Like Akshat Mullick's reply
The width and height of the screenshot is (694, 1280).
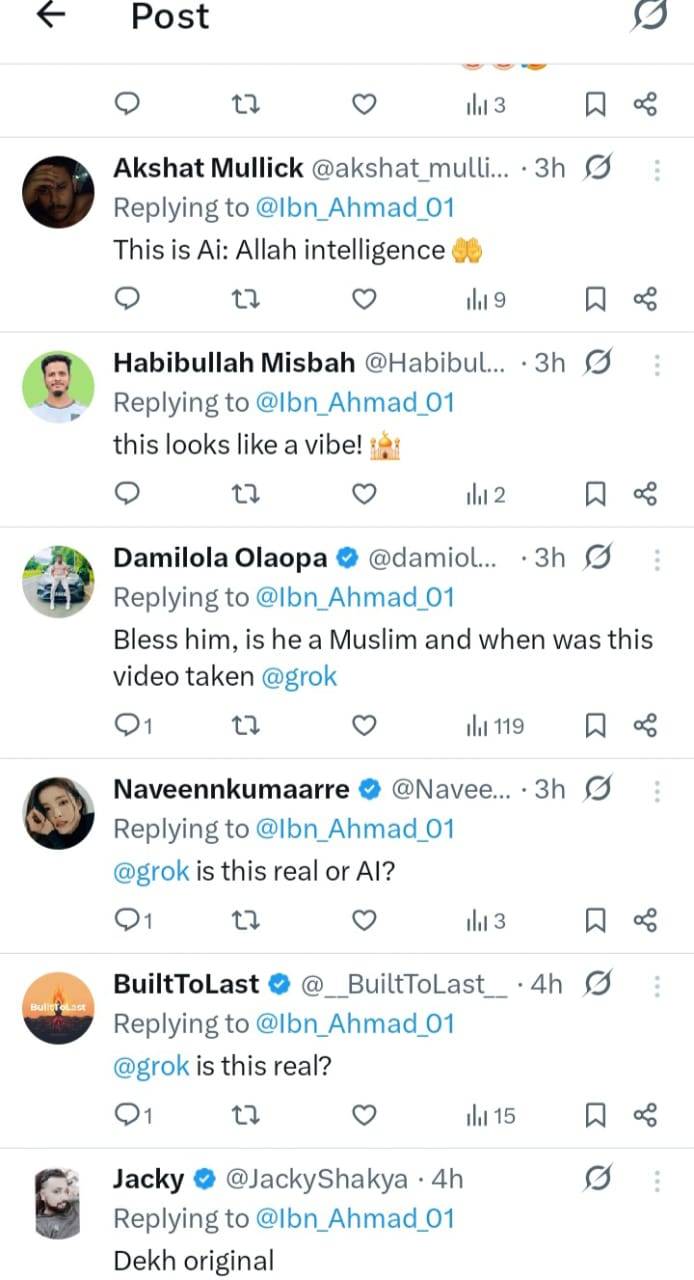(365, 299)
